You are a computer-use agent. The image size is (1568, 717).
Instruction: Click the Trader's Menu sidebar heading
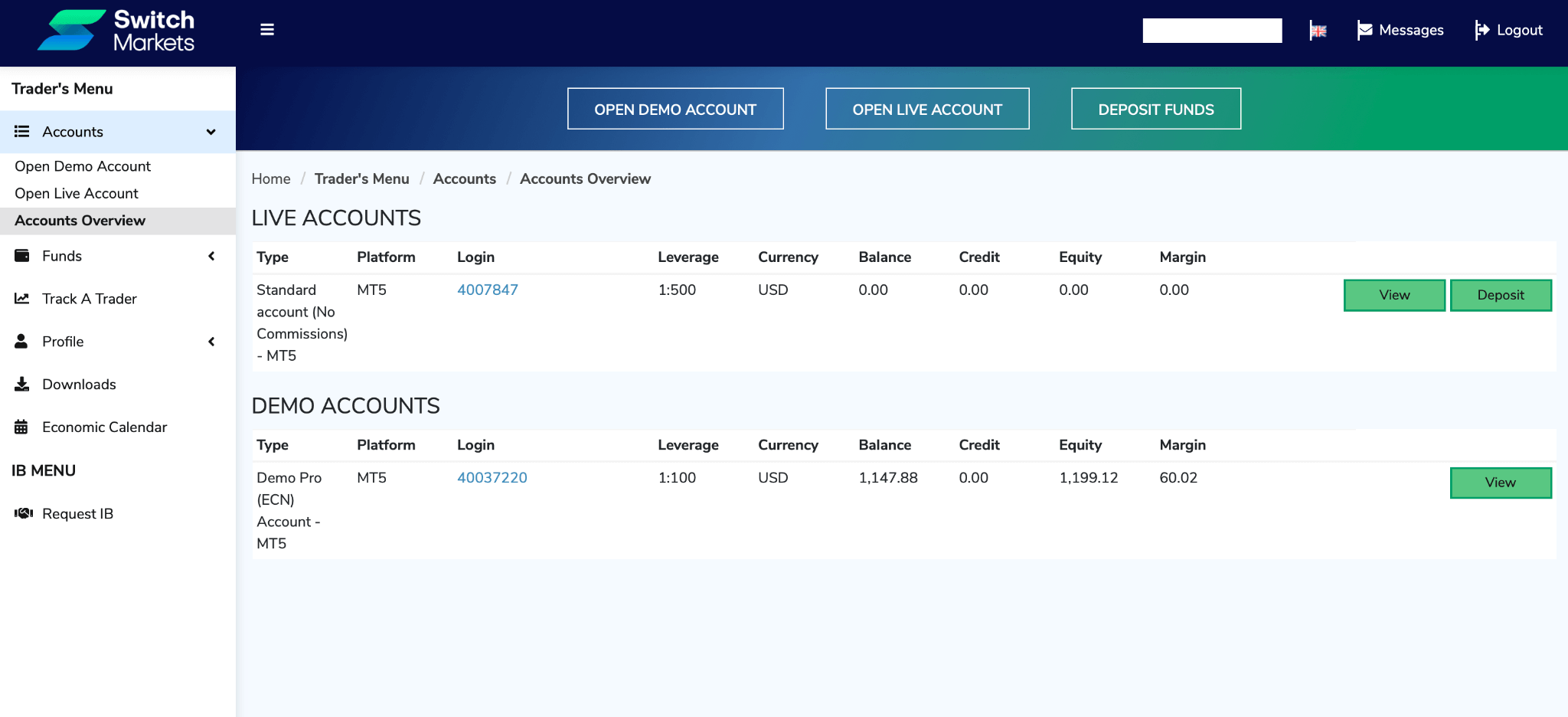point(62,89)
